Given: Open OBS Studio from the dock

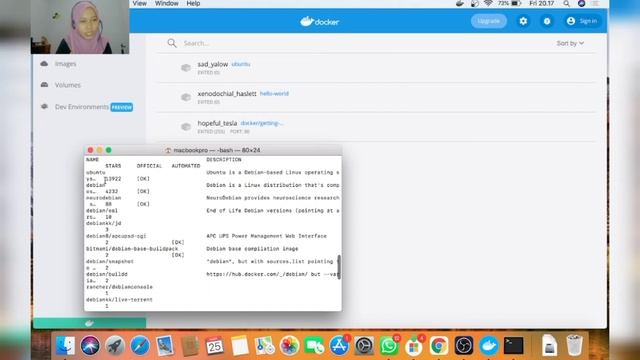Looking at the screenshot, I should (x=464, y=346).
